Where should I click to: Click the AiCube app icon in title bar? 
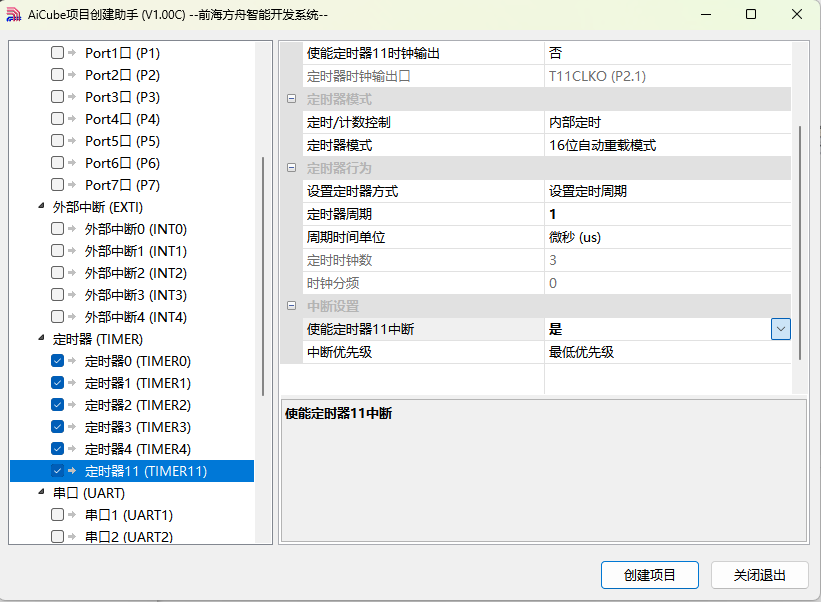pos(14,14)
